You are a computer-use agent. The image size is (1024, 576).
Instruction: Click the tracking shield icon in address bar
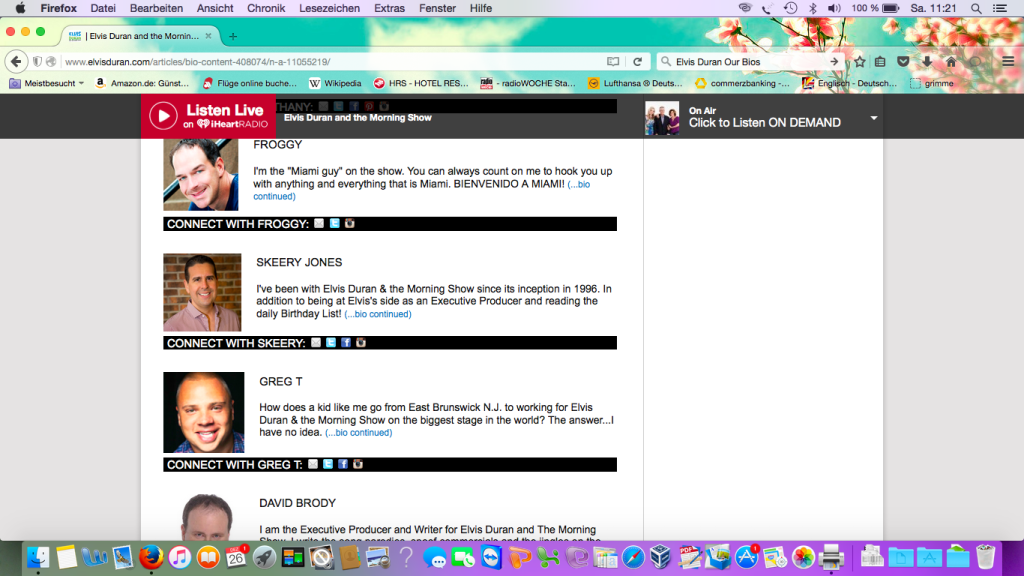click(37, 61)
